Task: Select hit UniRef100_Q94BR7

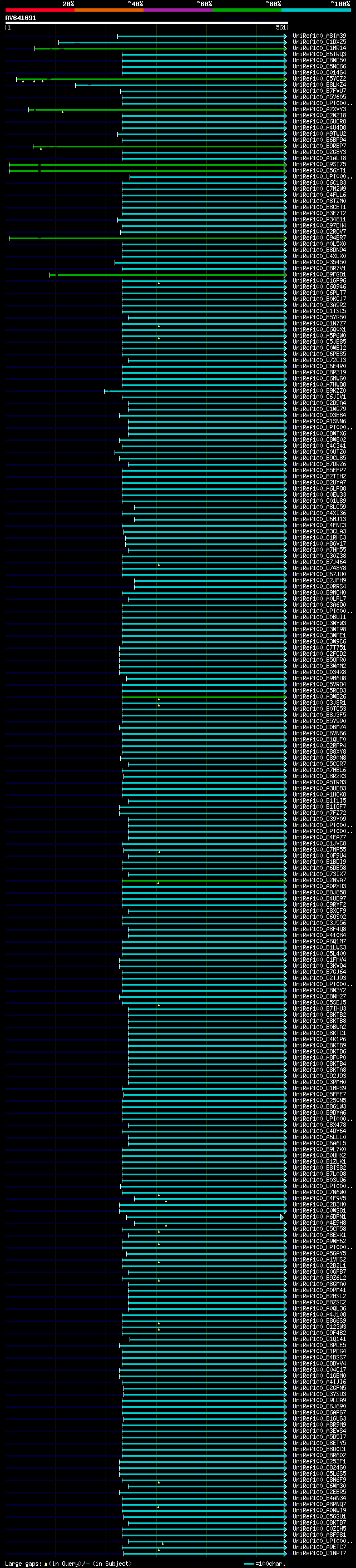Action: click(319, 238)
